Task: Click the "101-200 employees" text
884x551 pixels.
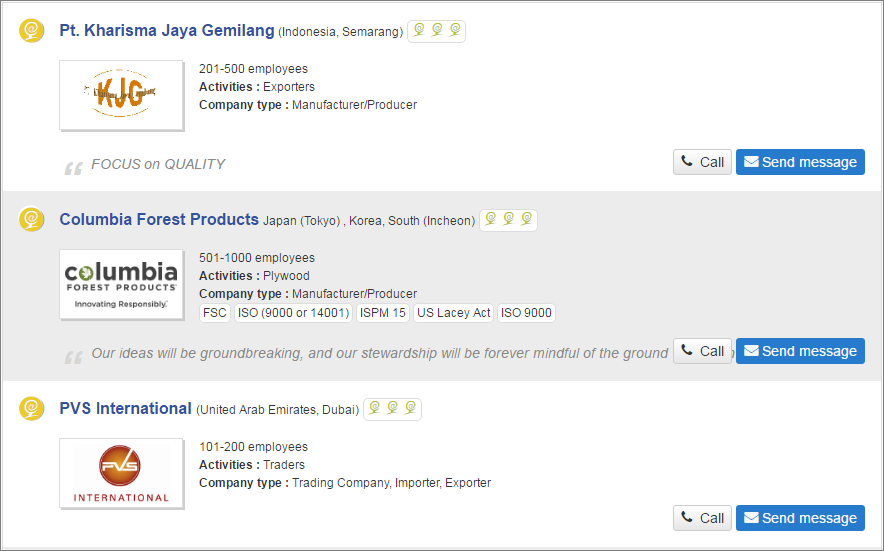Action: tap(253, 447)
